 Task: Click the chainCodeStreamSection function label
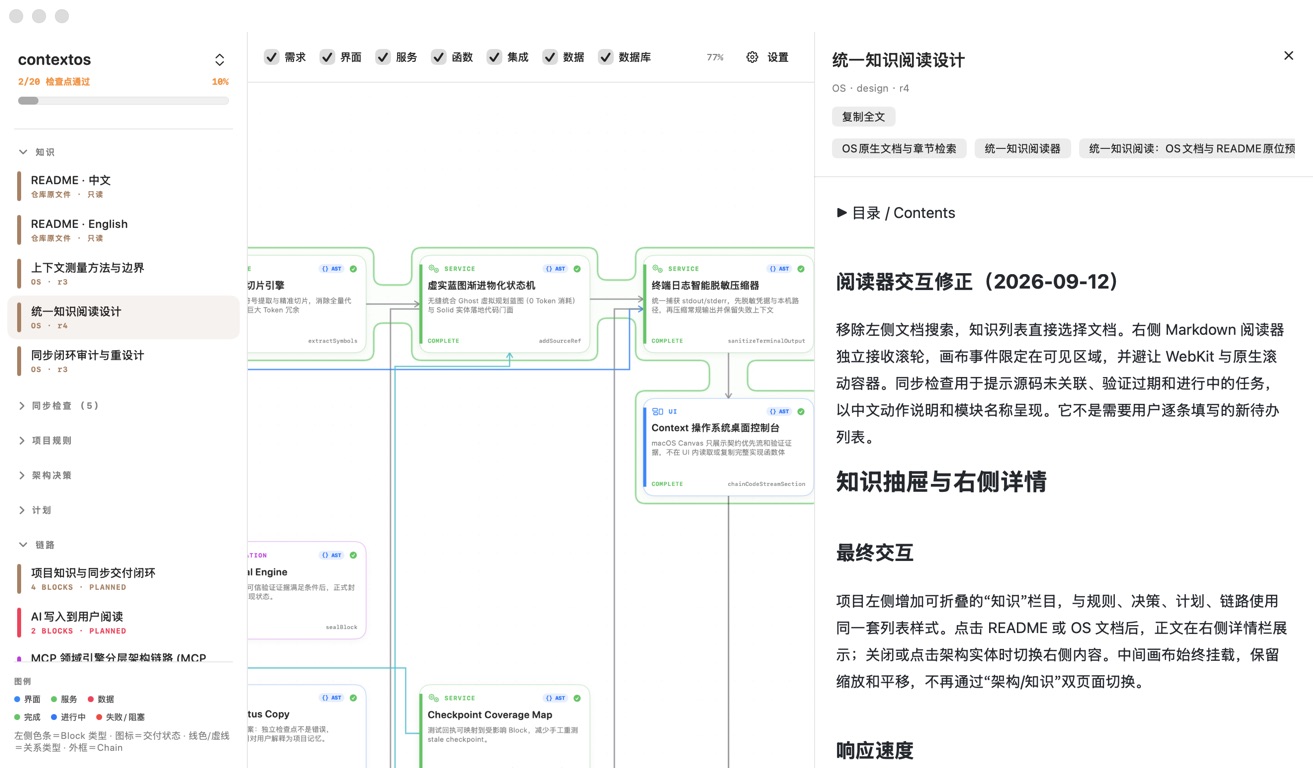point(766,484)
